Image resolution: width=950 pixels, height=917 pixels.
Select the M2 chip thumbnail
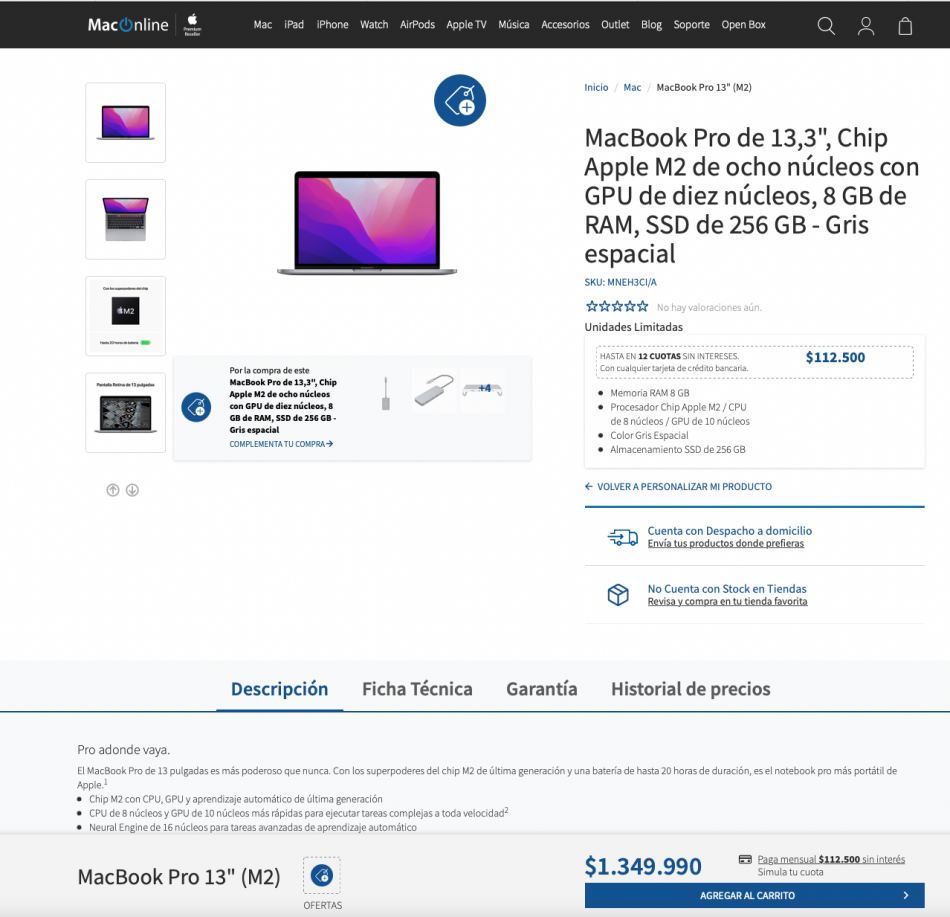click(125, 316)
